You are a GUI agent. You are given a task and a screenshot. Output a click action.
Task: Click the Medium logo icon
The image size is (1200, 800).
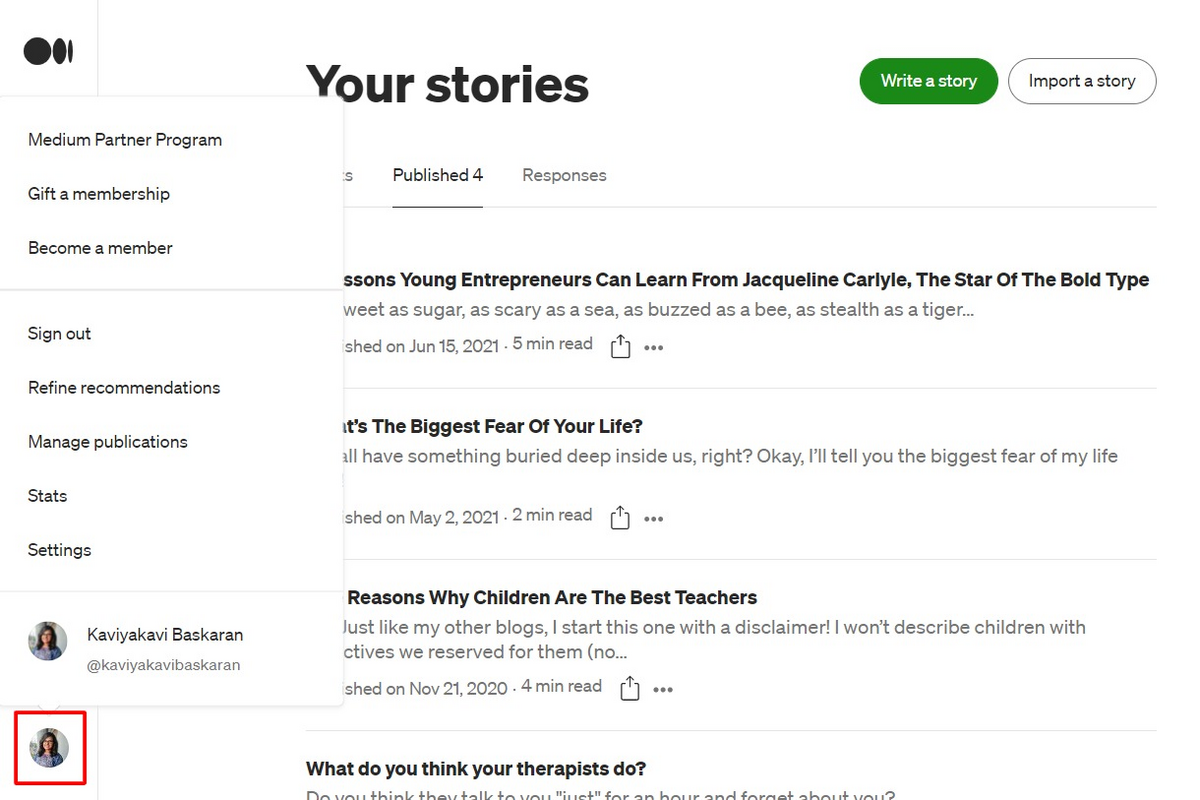(x=48, y=51)
